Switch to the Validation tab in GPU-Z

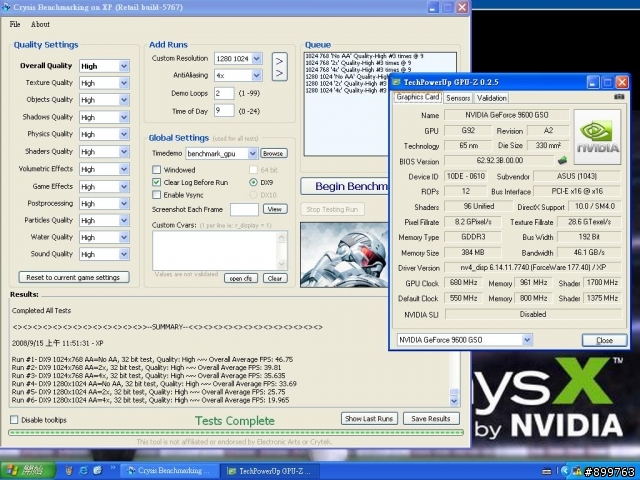491,98
